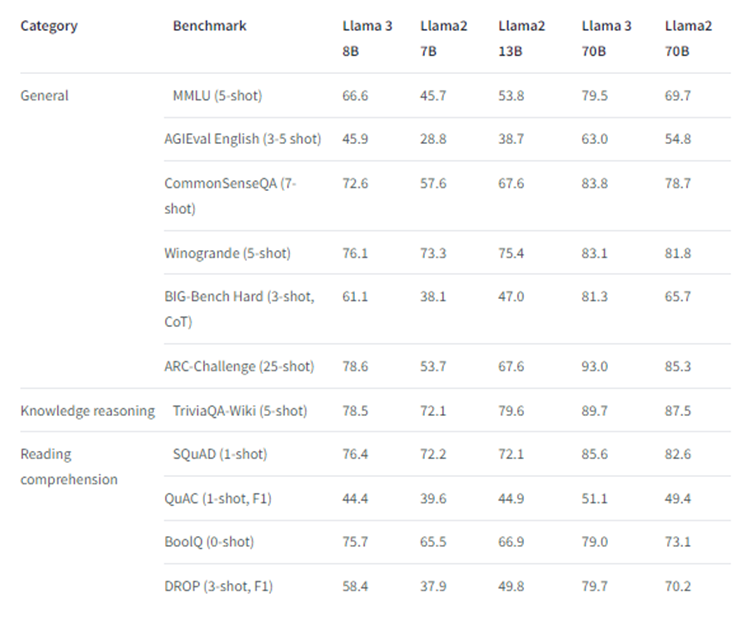Click the Category column header
This screenshot has width=750, height=619.
click(49, 26)
